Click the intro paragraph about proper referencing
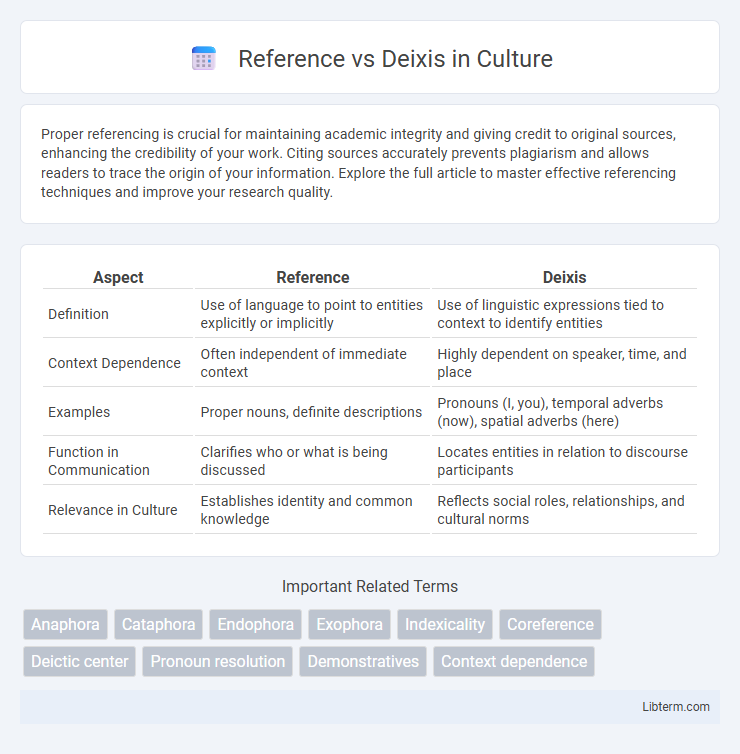The image size is (740, 754). coord(358,163)
